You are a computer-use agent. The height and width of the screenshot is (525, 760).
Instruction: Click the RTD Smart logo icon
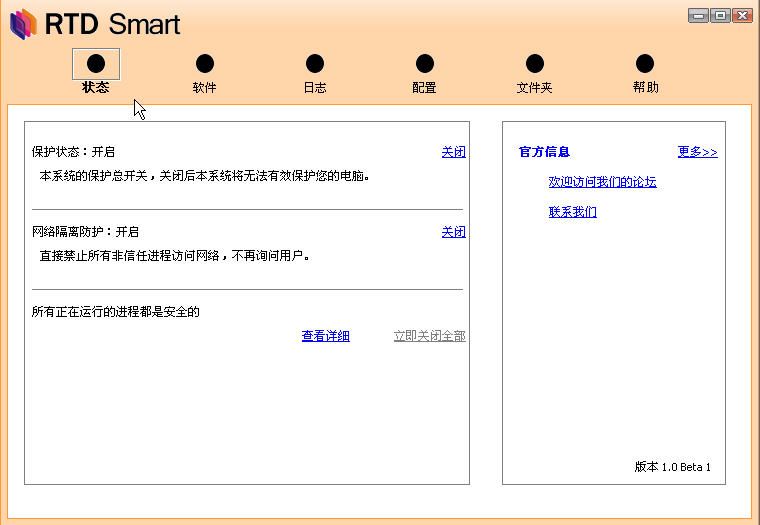pos(23,24)
